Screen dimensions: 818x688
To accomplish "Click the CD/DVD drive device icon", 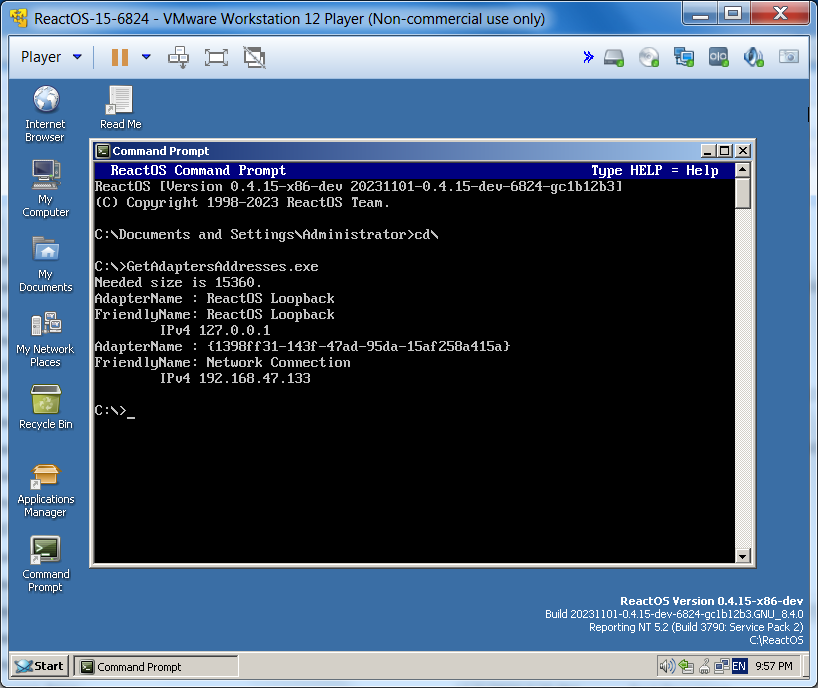I will pos(648,57).
